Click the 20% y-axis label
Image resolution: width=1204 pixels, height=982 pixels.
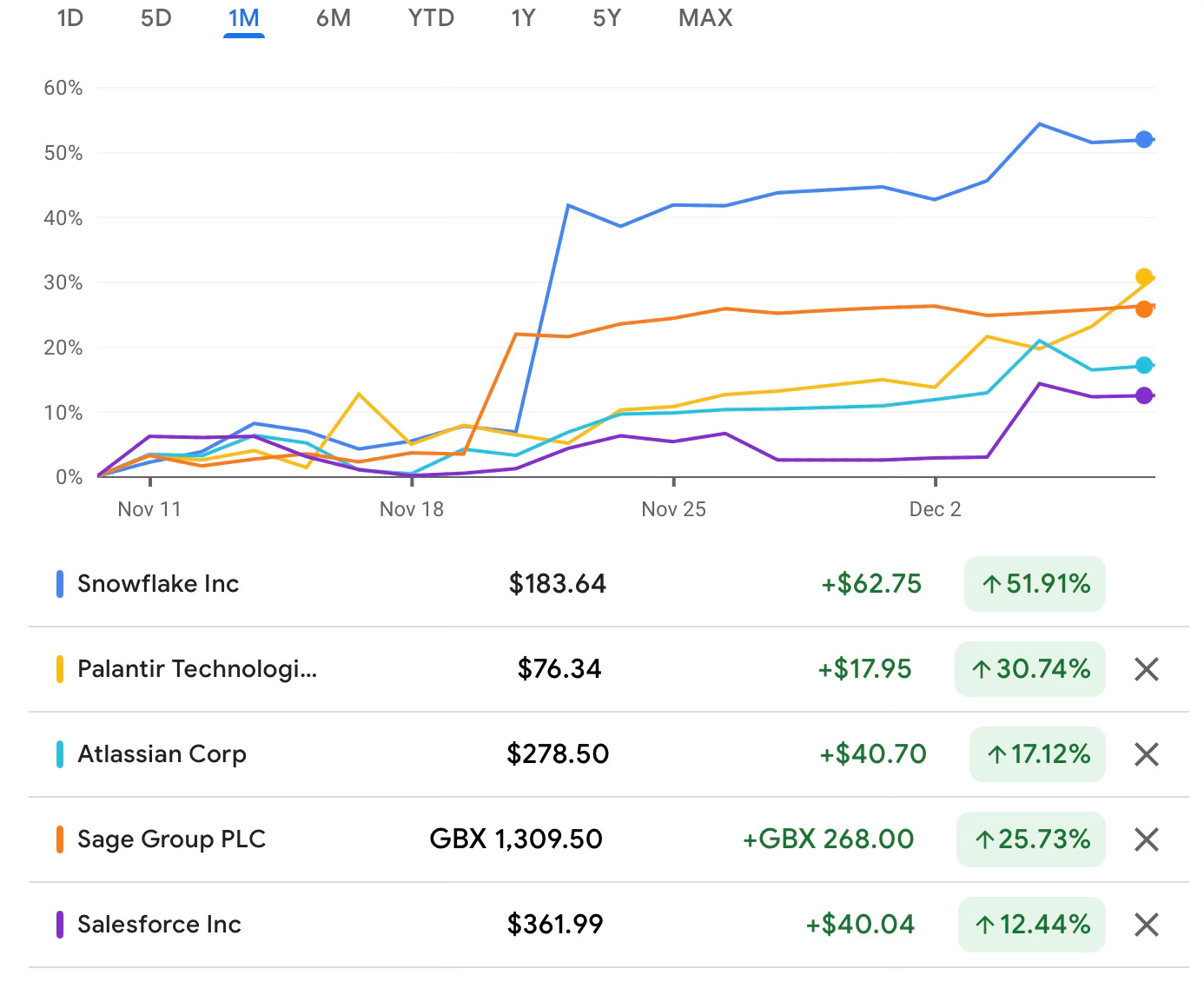[63, 348]
